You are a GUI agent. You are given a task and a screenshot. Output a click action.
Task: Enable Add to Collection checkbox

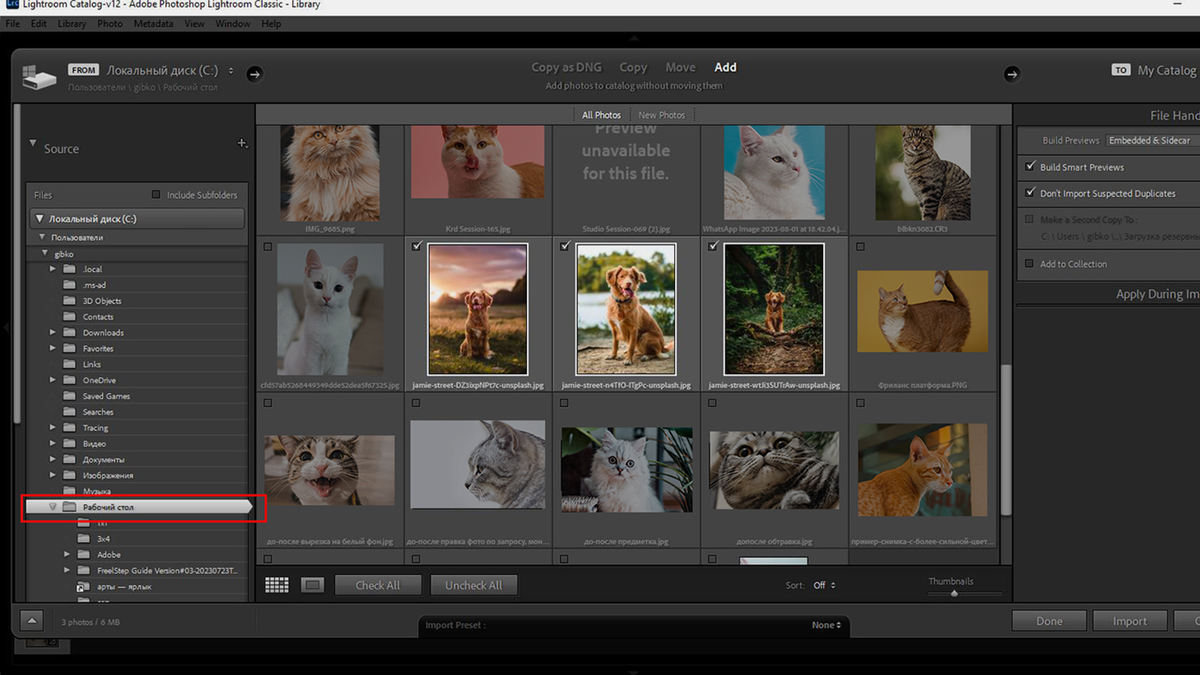click(x=1030, y=264)
